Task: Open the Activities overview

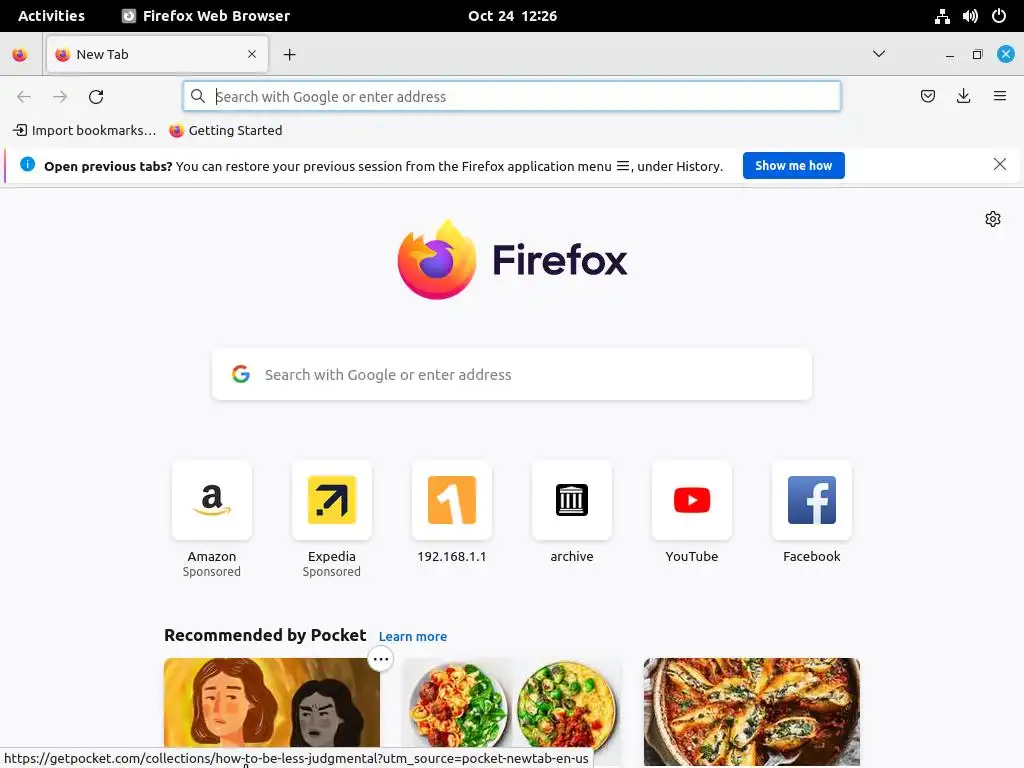Action: 51,16
